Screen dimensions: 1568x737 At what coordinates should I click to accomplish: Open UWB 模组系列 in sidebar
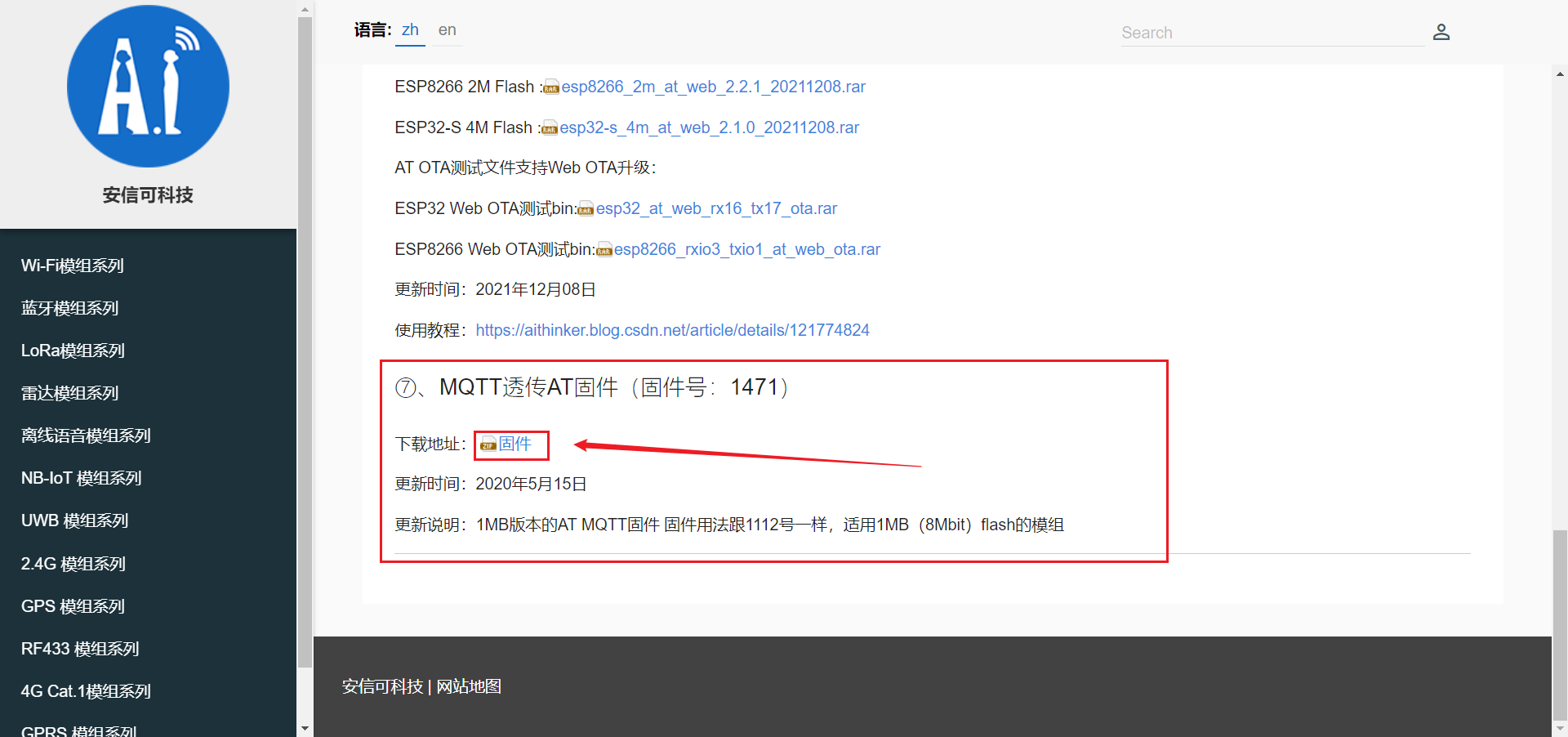point(75,520)
